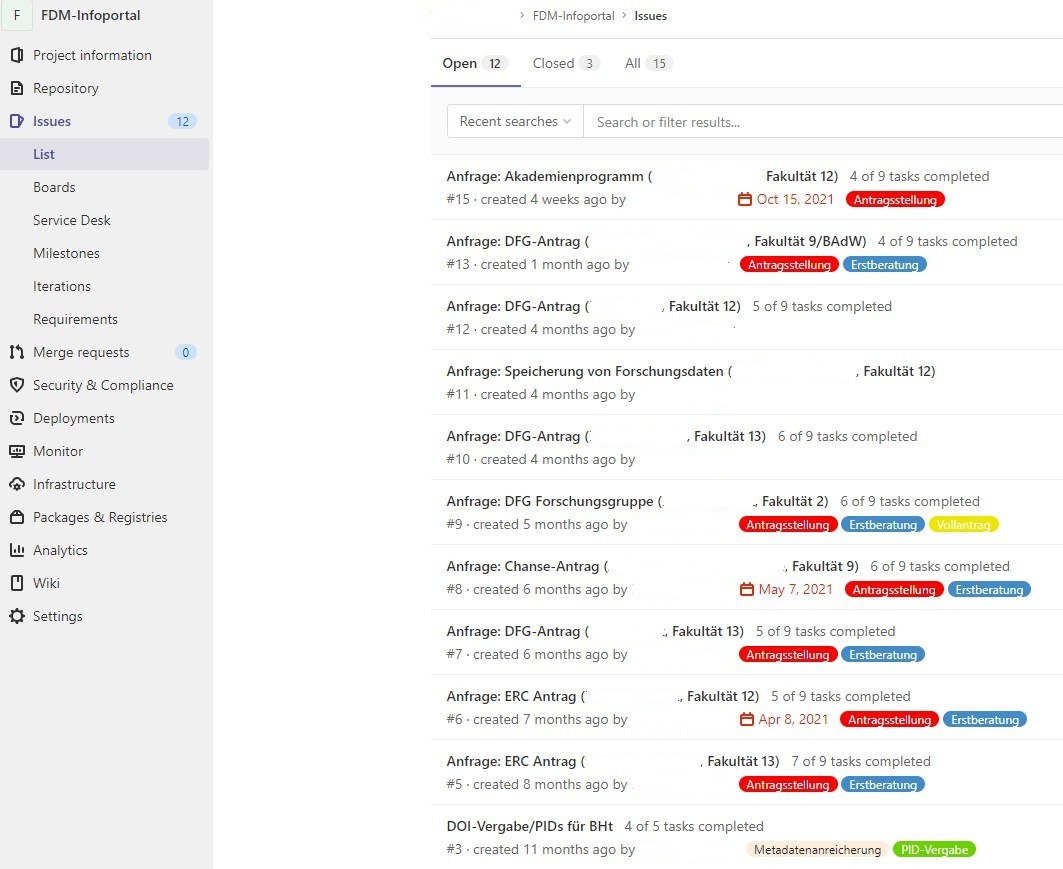This screenshot has width=1063, height=869.
Task: Switch to the All issues tab
Action: [647, 63]
